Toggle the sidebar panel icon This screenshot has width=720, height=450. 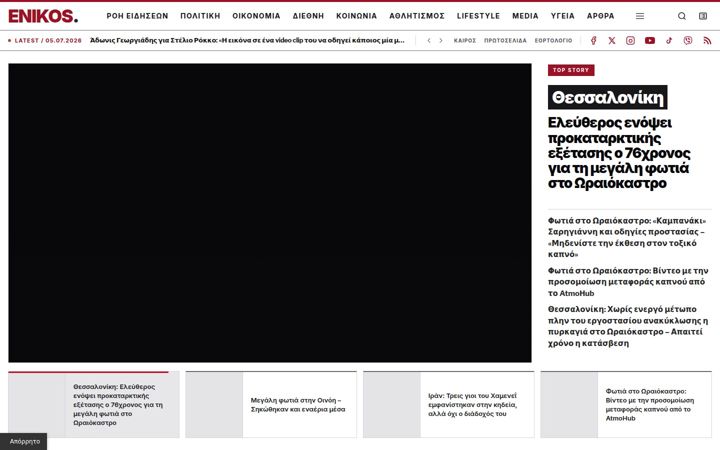tap(703, 16)
